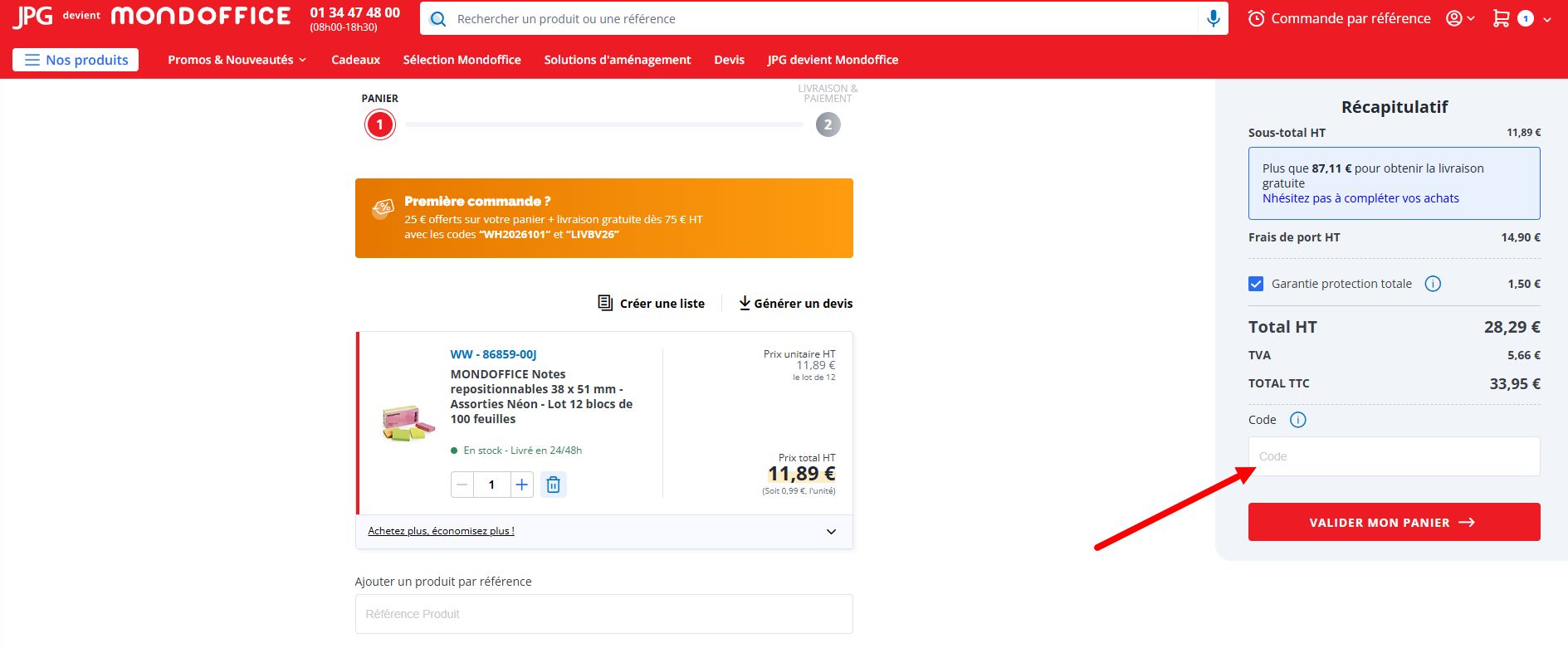This screenshot has width=1568, height=648.
Task: Click the sticky notes product thumbnail
Action: tap(407, 422)
